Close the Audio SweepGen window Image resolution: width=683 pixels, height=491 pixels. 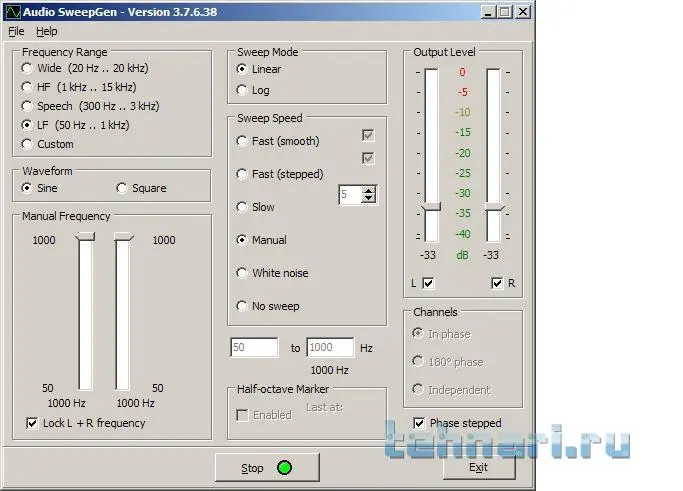click(x=523, y=12)
